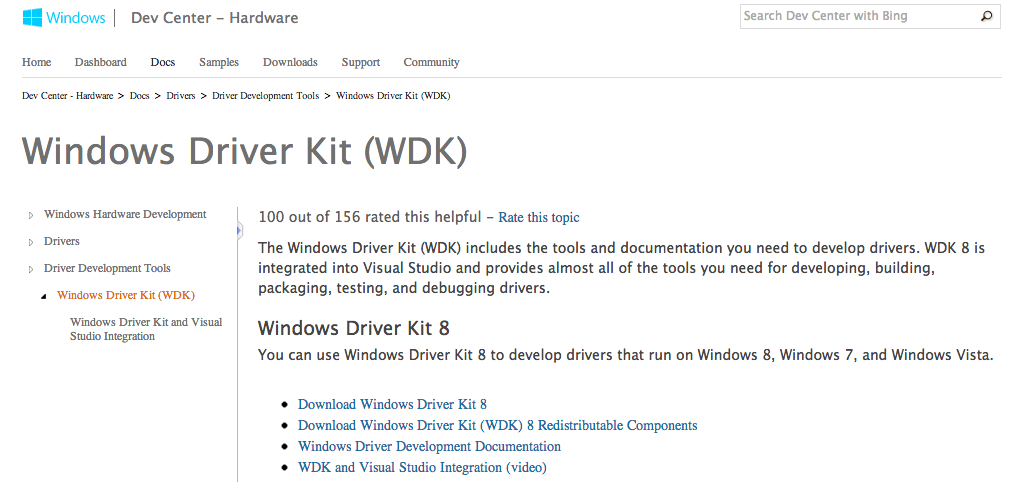Open Windows Hardware Development in the sidebar
Viewport: 1020px width, 482px height.
pyautogui.click(x=125, y=214)
